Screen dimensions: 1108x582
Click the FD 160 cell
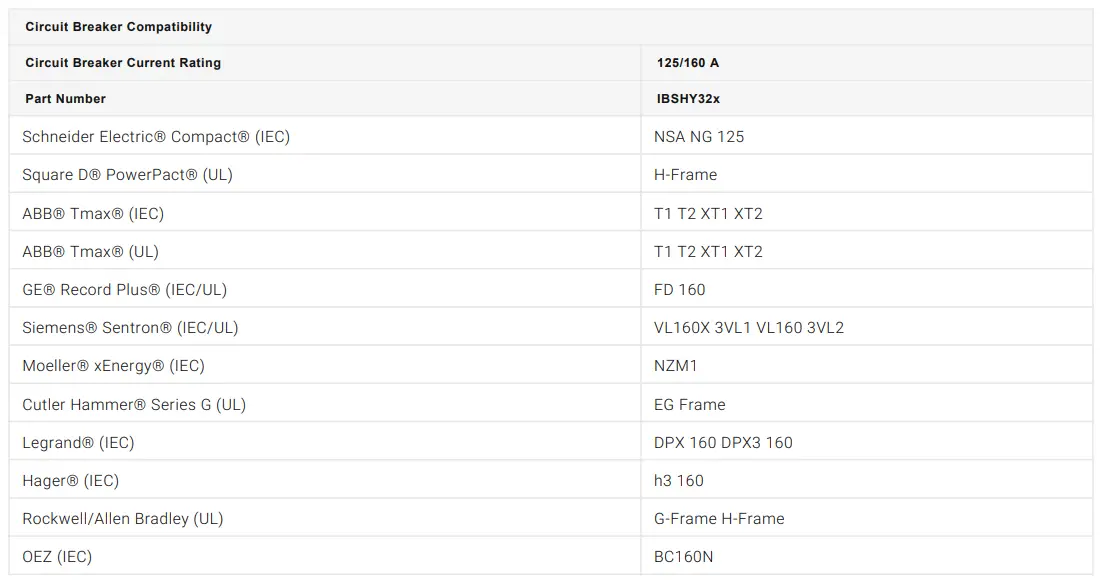pyautogui.click(x=679, y=290)
